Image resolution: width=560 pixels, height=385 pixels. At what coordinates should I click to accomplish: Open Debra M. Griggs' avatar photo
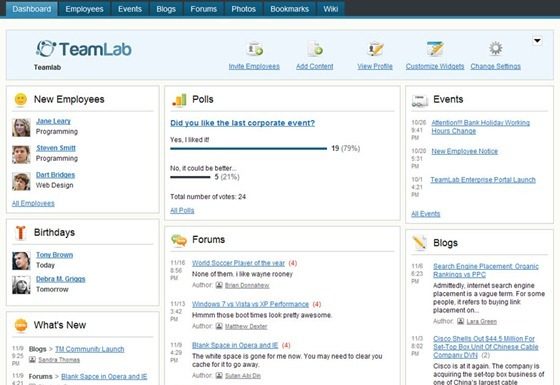[x=21, y=285]
